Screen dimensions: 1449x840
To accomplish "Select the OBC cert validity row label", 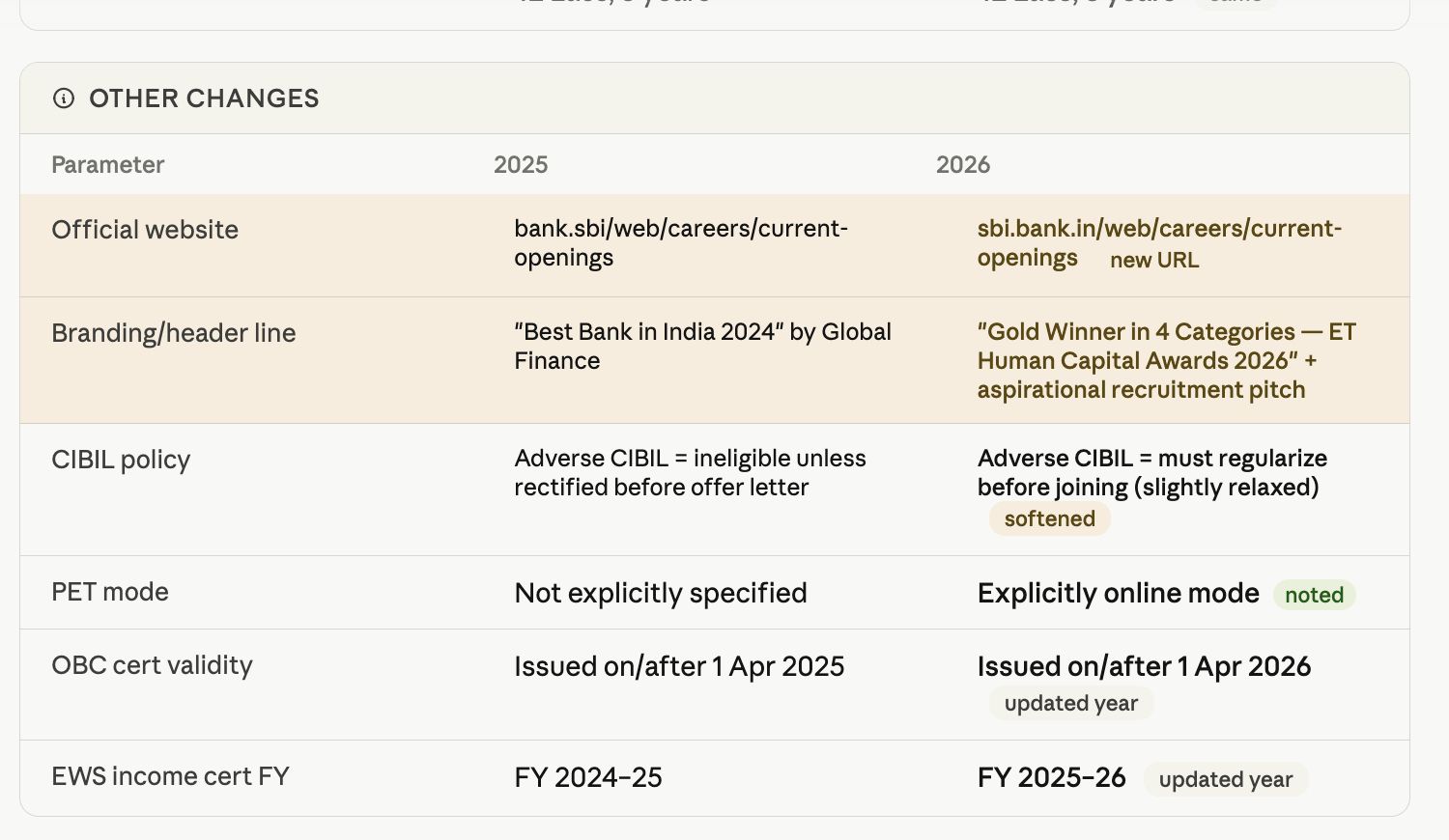I will [153, 665].
